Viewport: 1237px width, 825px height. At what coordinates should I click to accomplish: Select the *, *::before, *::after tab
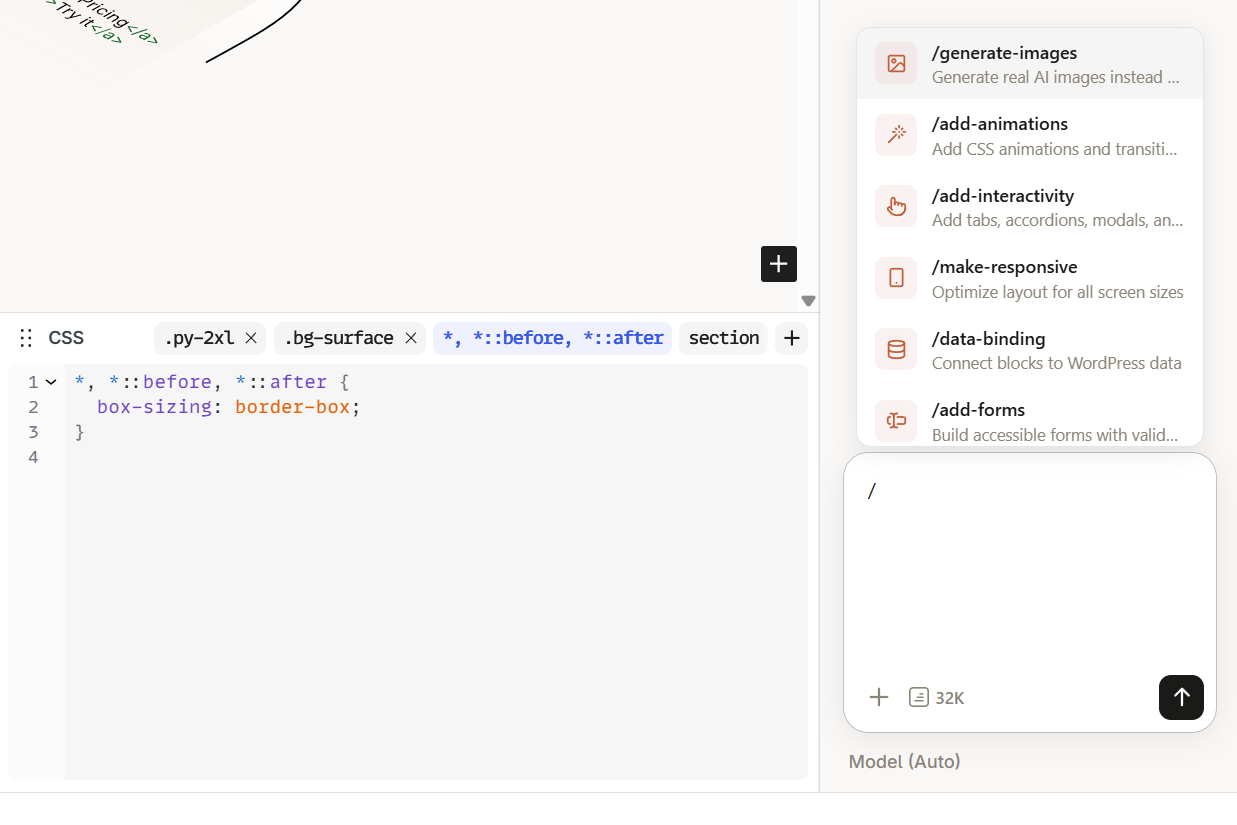tap(553, 338)
